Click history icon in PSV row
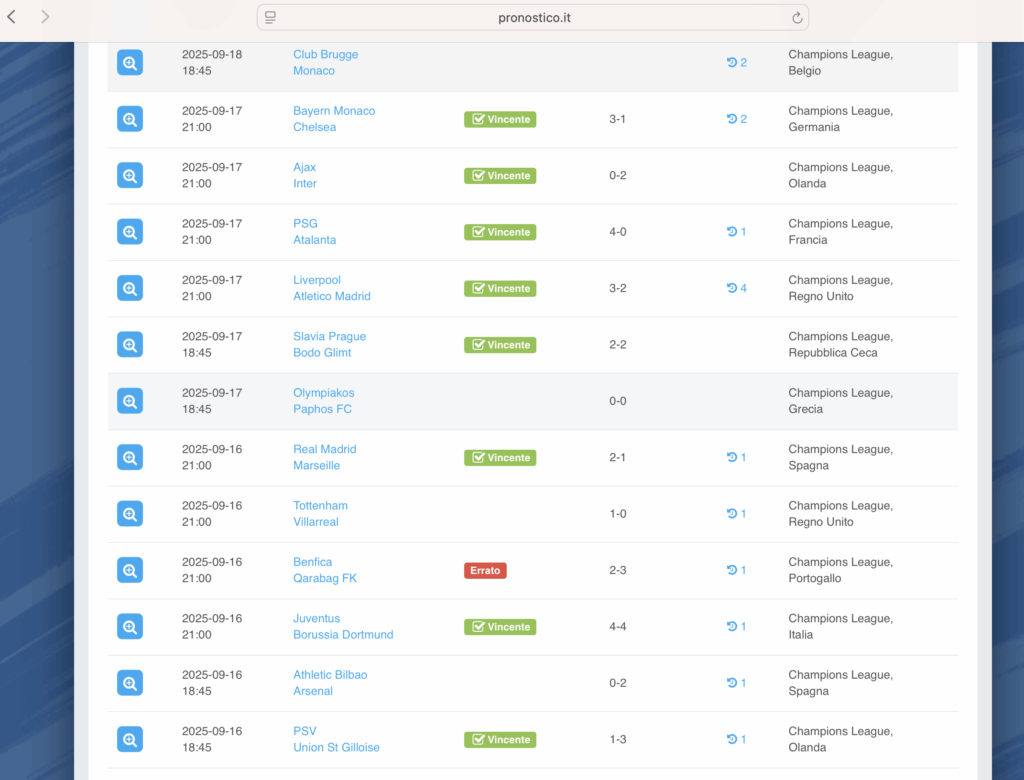 click(x=732, y=739)
